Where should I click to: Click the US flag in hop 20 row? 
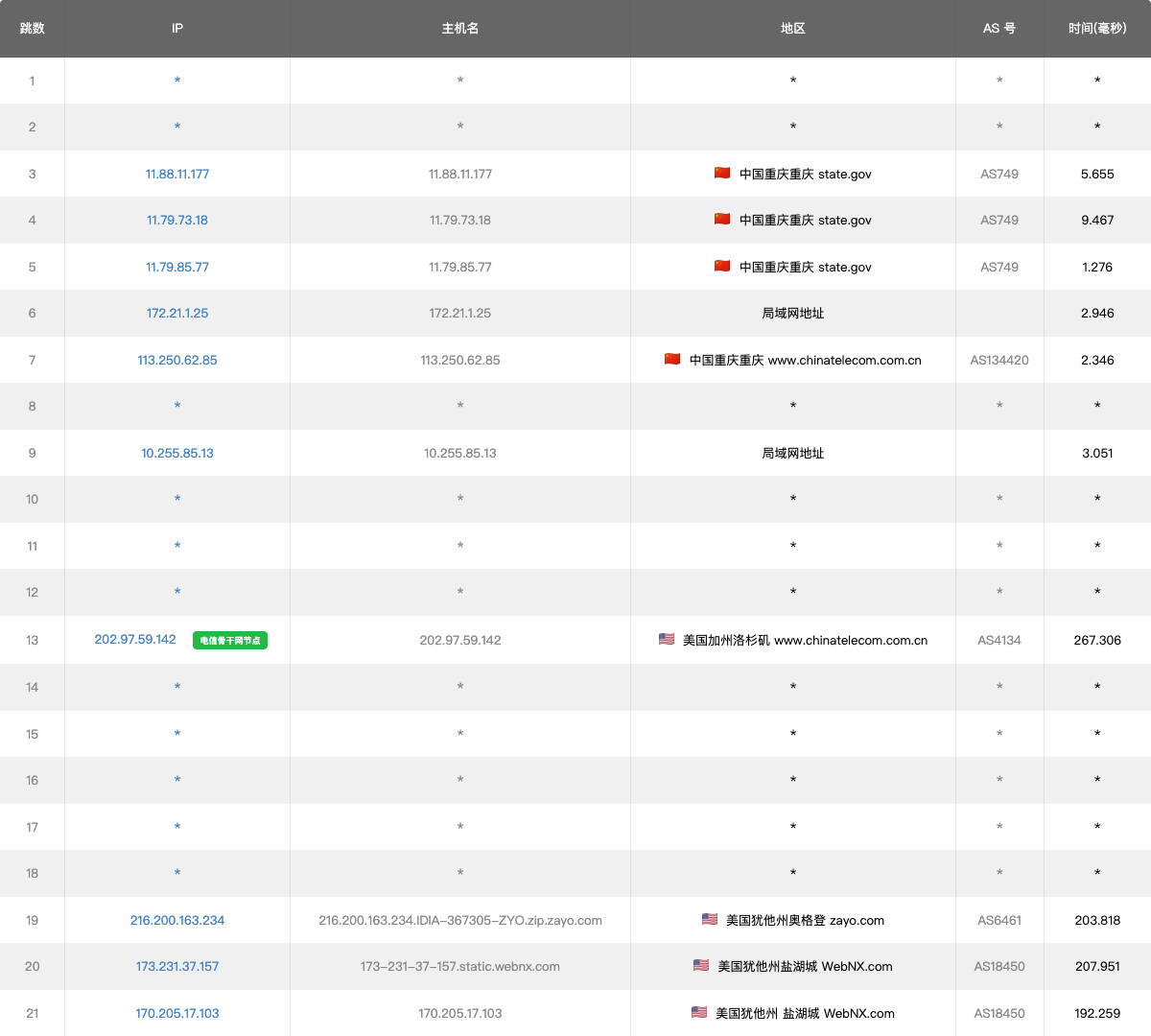(x=701, y=965)
